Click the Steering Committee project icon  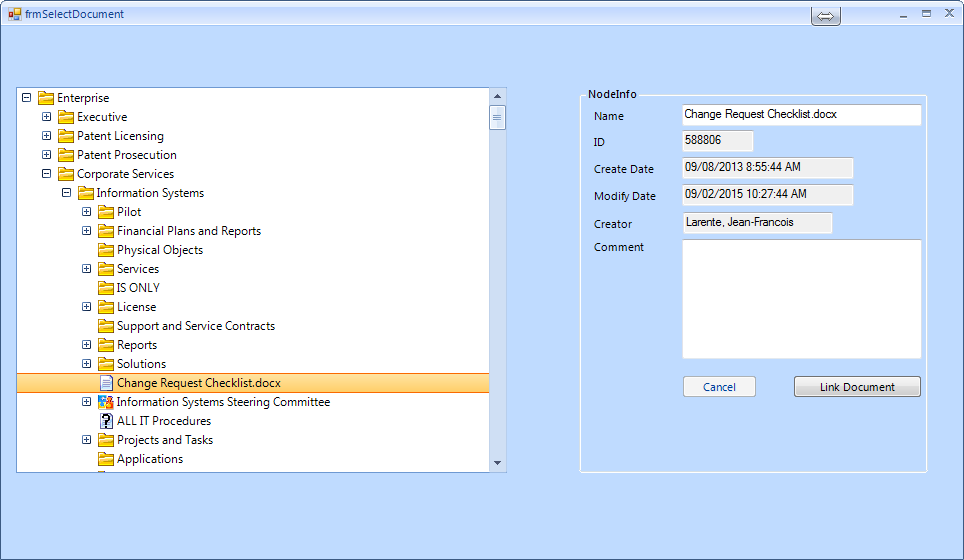(106, 402)
